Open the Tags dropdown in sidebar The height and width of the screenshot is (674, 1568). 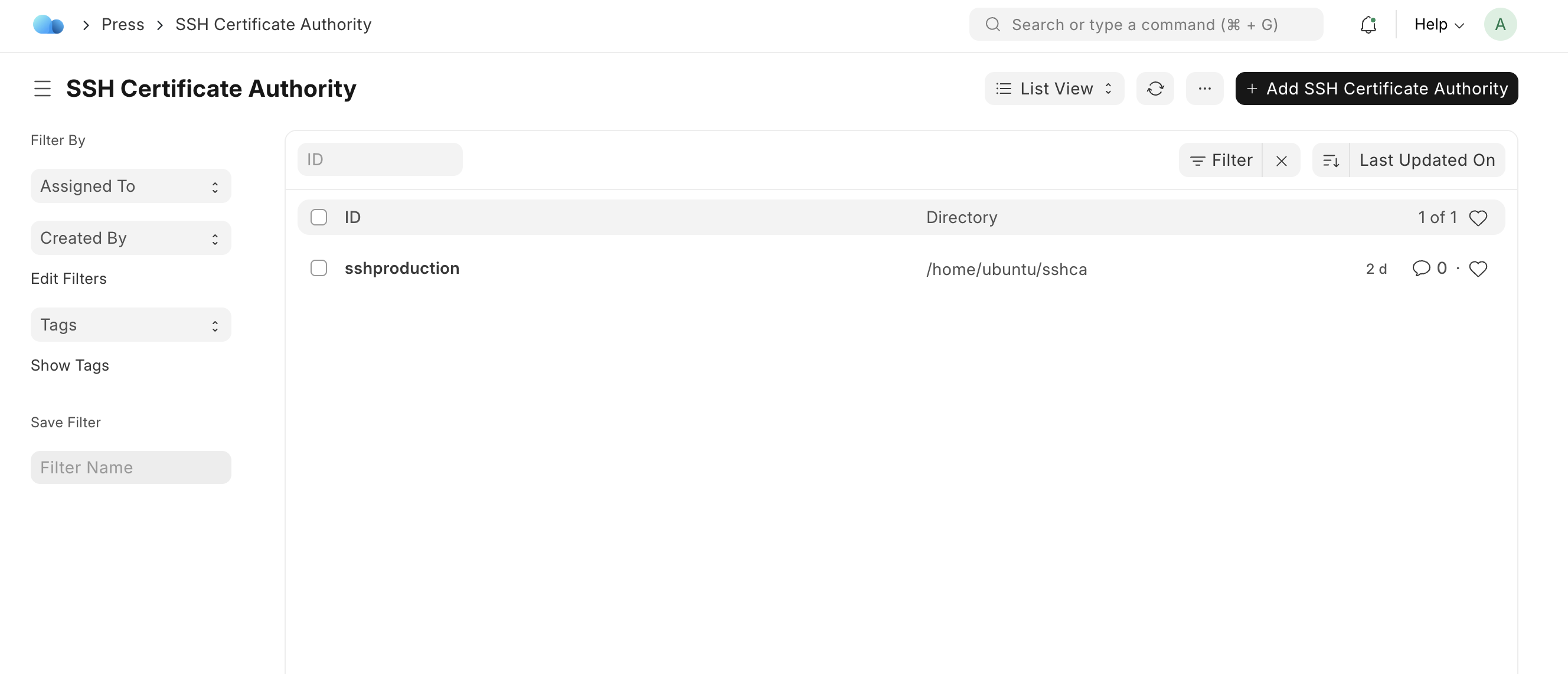tap(131, 325)
